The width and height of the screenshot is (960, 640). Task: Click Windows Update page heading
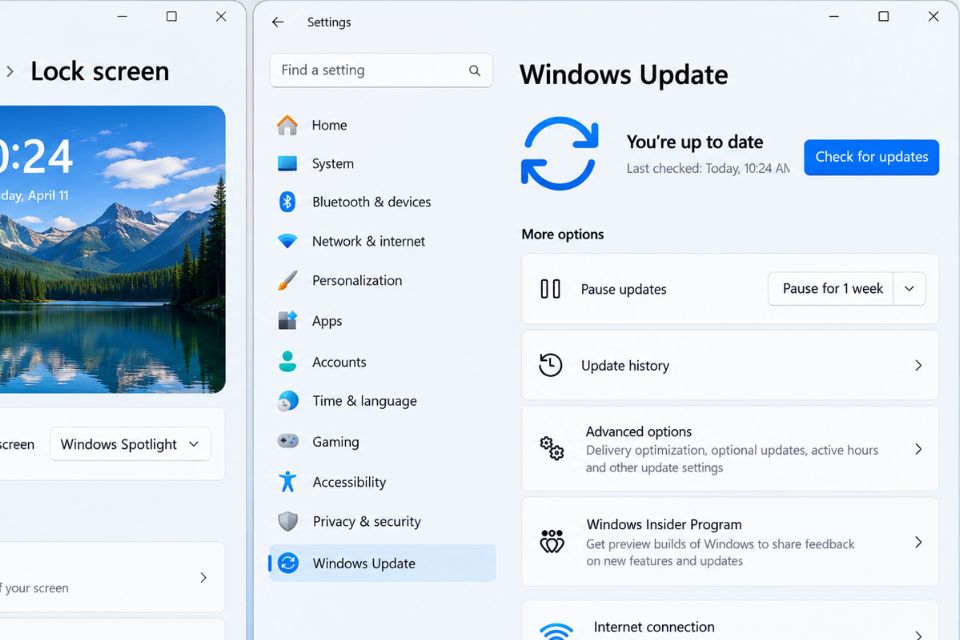tap(624, 75)
